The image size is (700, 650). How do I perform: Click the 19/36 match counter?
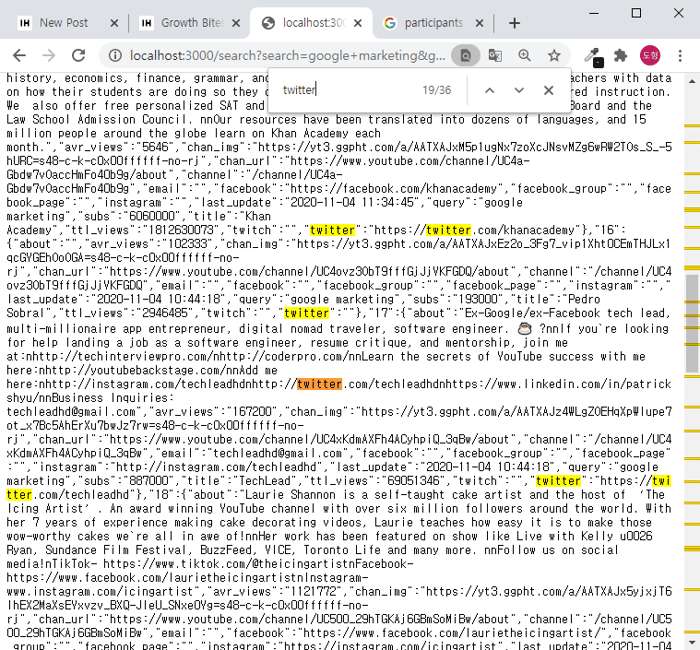[x=437, y=90]
